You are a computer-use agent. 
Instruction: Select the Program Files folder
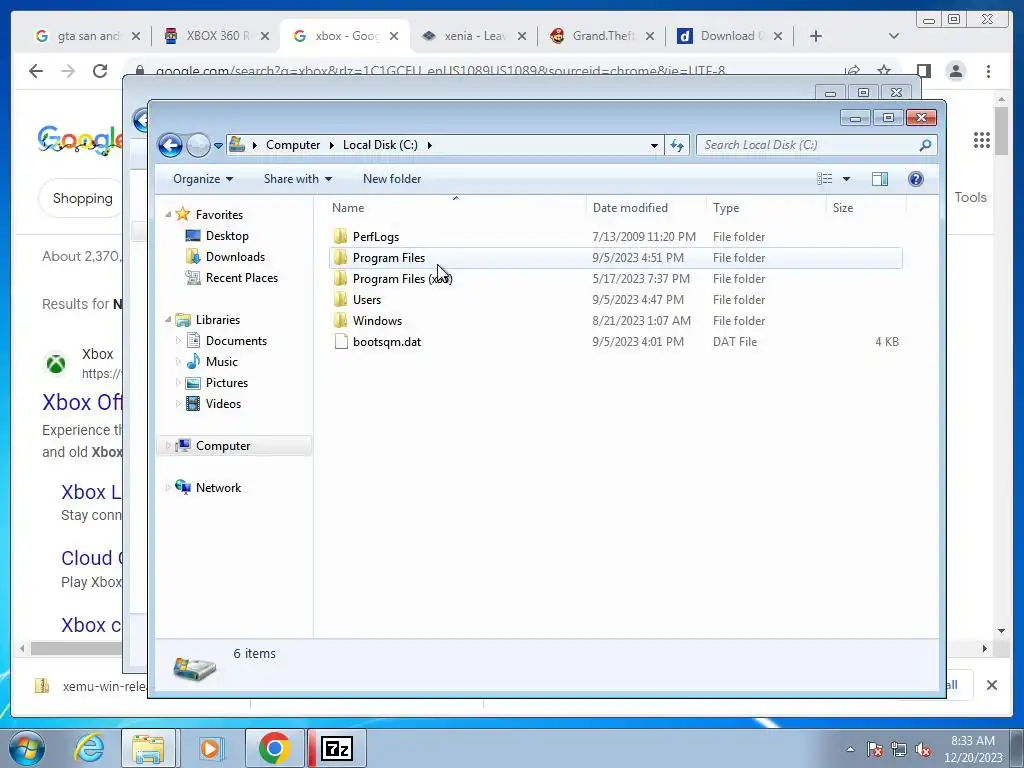pyautogui.click(x=616, y=257)
